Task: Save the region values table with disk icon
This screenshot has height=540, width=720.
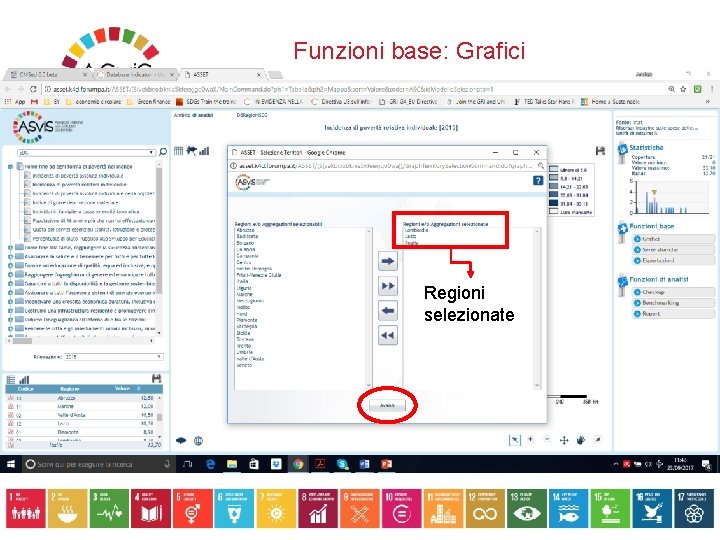Action: pos(156,378)
